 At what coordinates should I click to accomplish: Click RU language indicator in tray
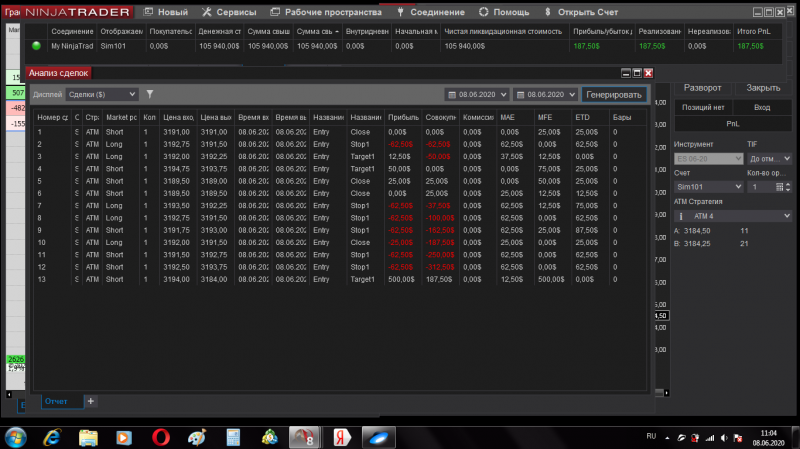(x=651, y=436)
